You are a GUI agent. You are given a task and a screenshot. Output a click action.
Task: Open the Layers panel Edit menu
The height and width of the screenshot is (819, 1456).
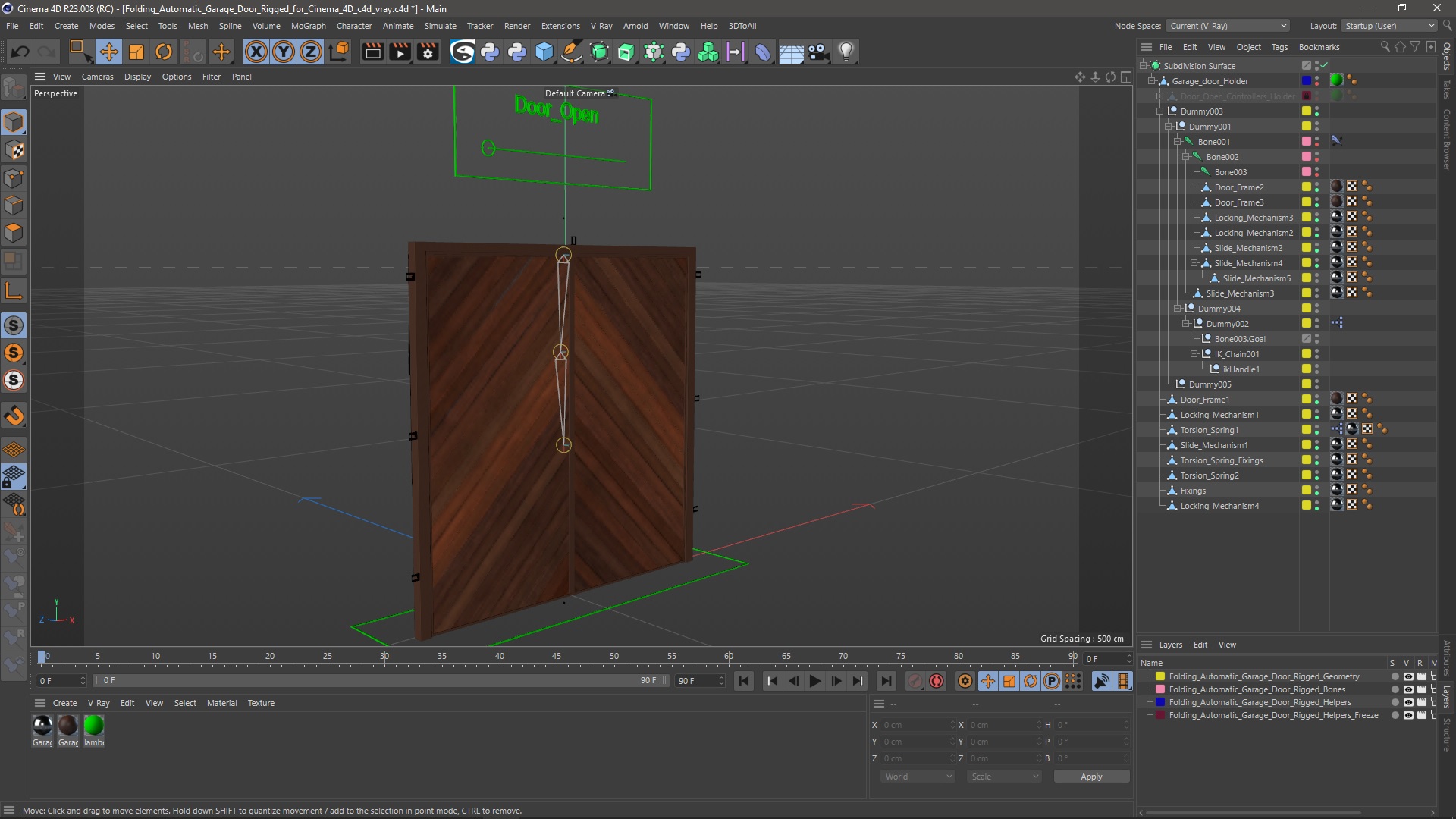(1200, 645)
